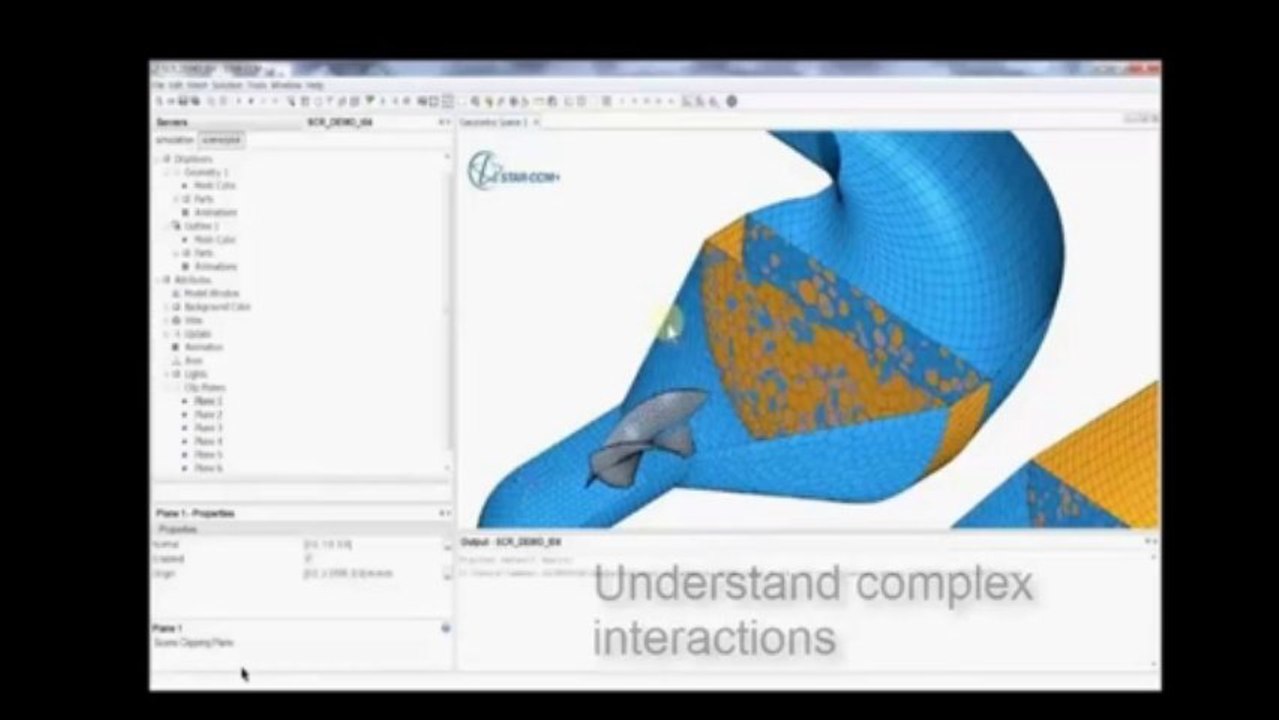Open help for Plane 1 description

click(x=445, y=628)
